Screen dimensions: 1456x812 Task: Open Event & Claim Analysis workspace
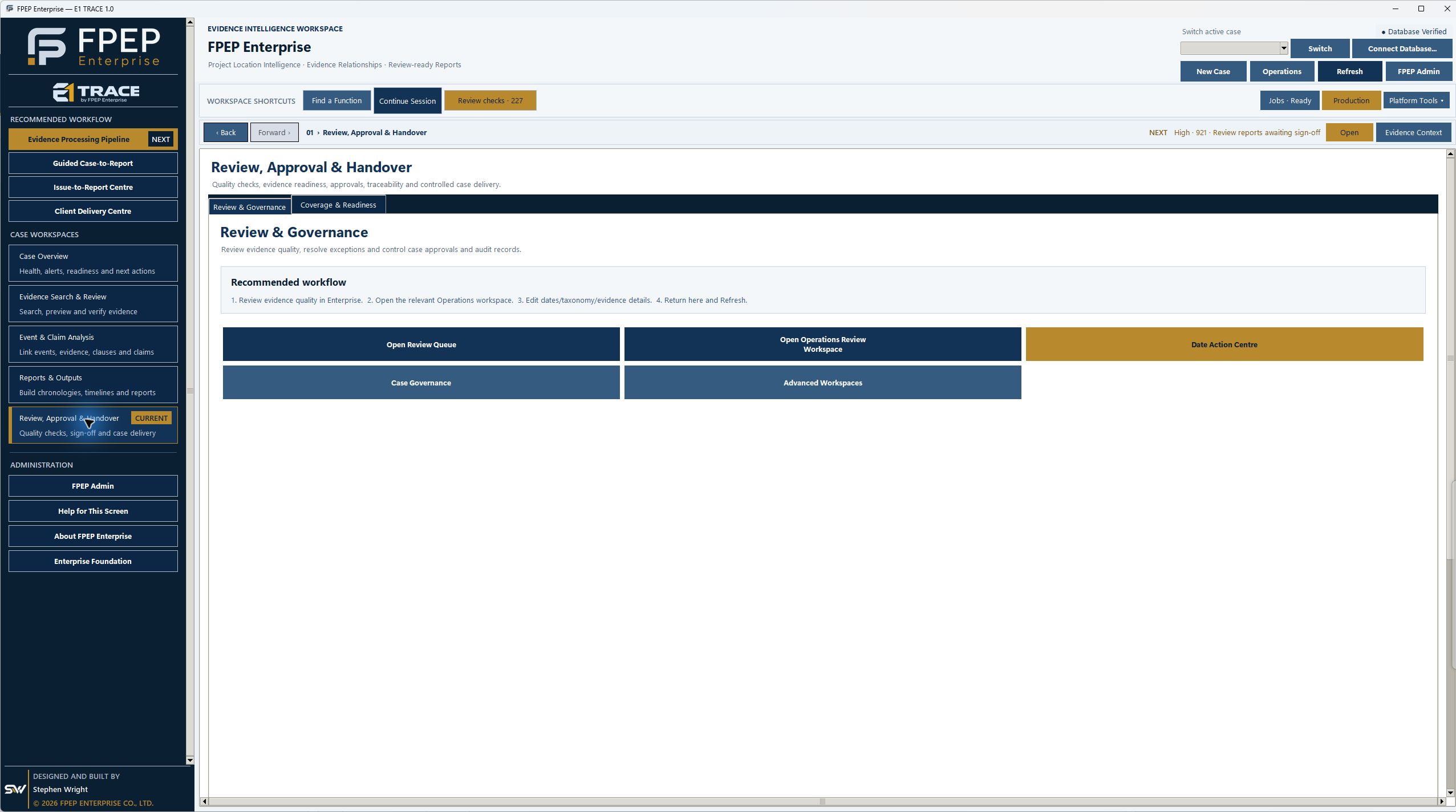93,344
